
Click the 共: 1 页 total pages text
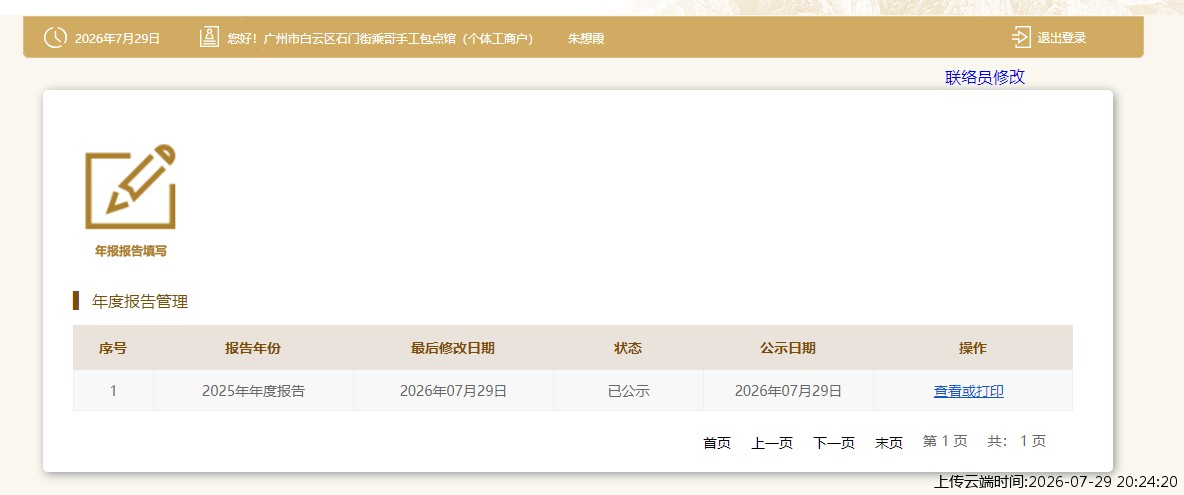pyautogui.click(x=1016, y=441)
